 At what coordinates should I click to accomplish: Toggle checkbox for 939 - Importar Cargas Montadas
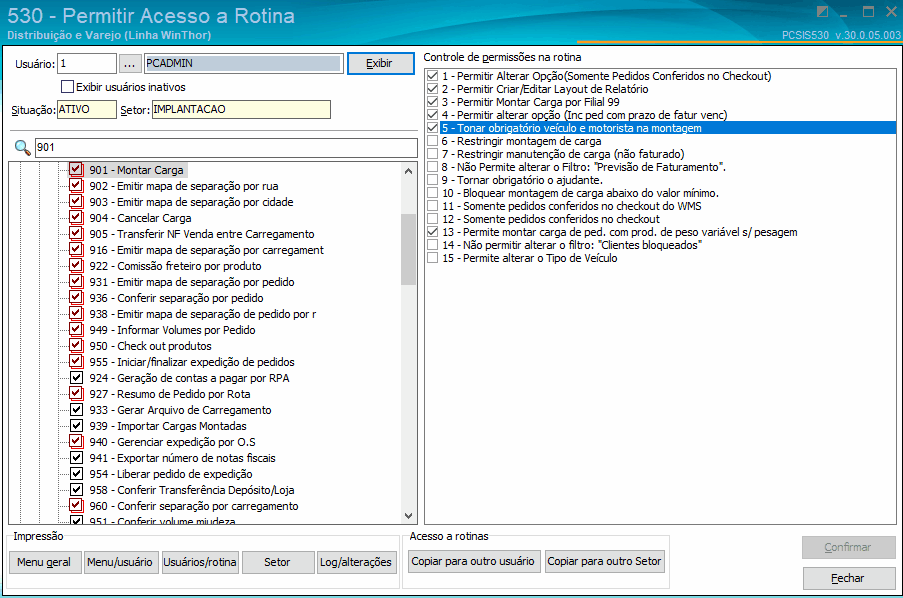pos(76,426)
